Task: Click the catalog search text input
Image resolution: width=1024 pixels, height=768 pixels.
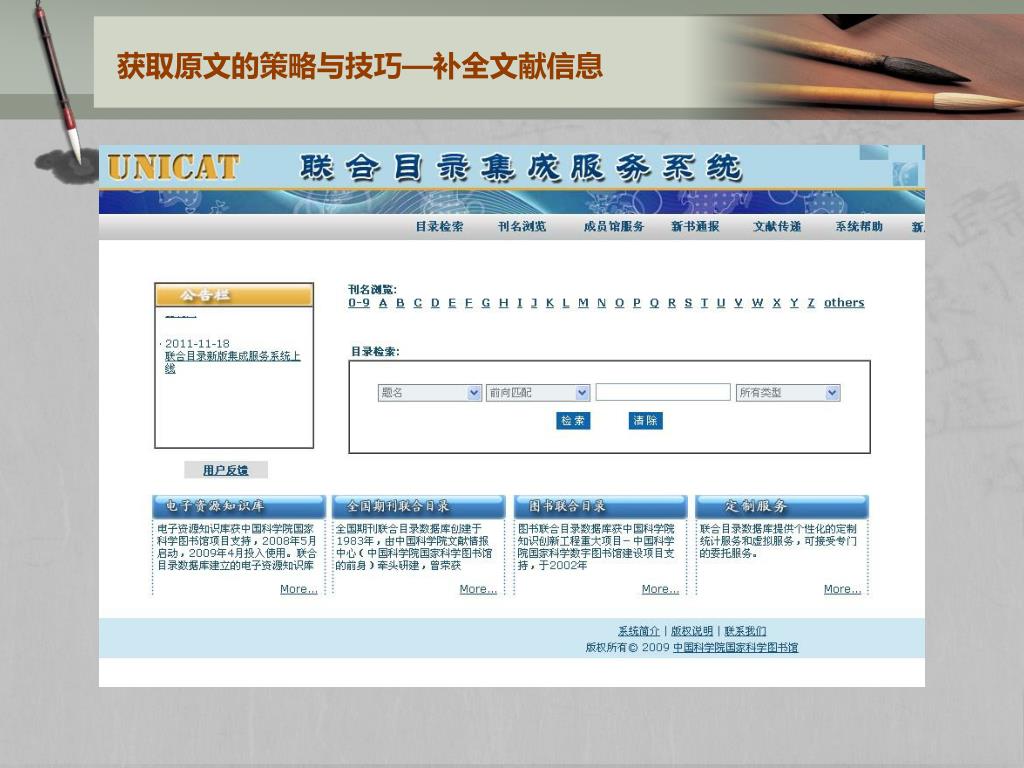Action: (x=663, y=392)
